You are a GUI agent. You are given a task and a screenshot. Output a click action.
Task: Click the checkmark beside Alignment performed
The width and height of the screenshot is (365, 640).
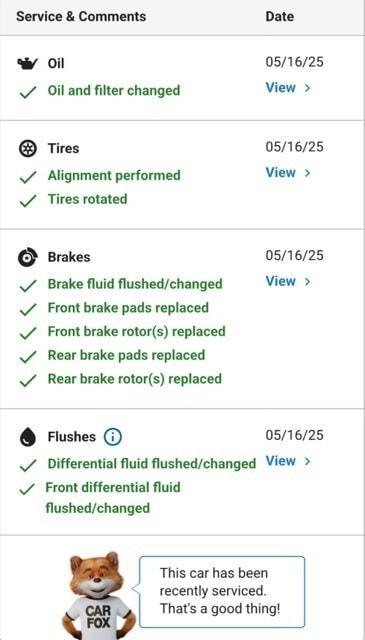pos(28,177)
